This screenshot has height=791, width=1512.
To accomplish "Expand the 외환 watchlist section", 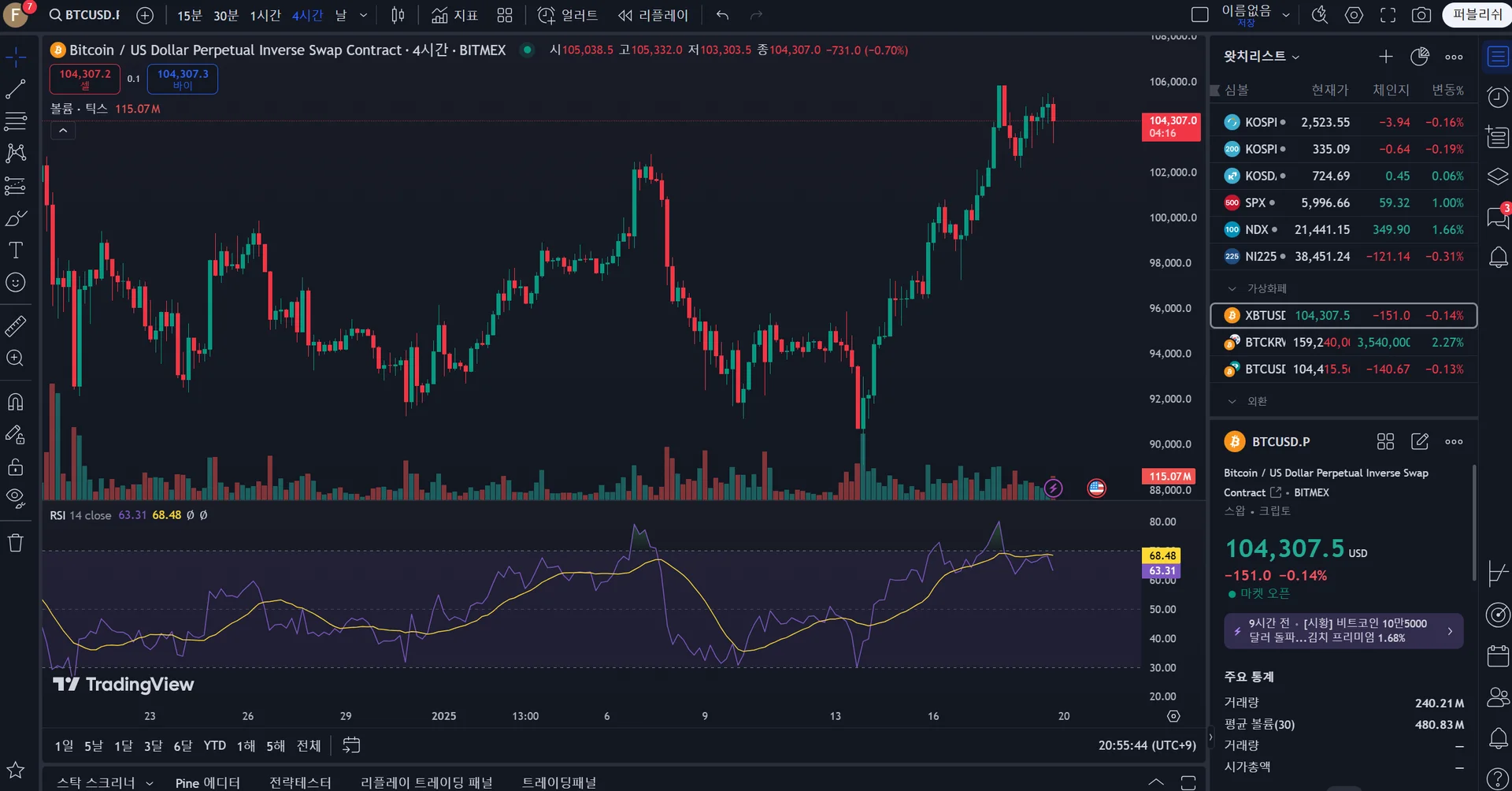I will [x=1232, y=402].
